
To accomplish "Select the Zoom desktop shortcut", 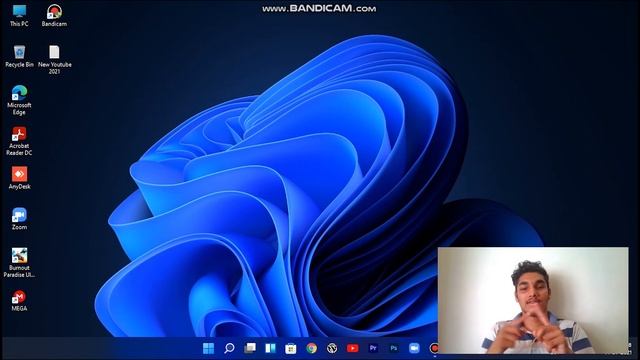I will [19, 218].
